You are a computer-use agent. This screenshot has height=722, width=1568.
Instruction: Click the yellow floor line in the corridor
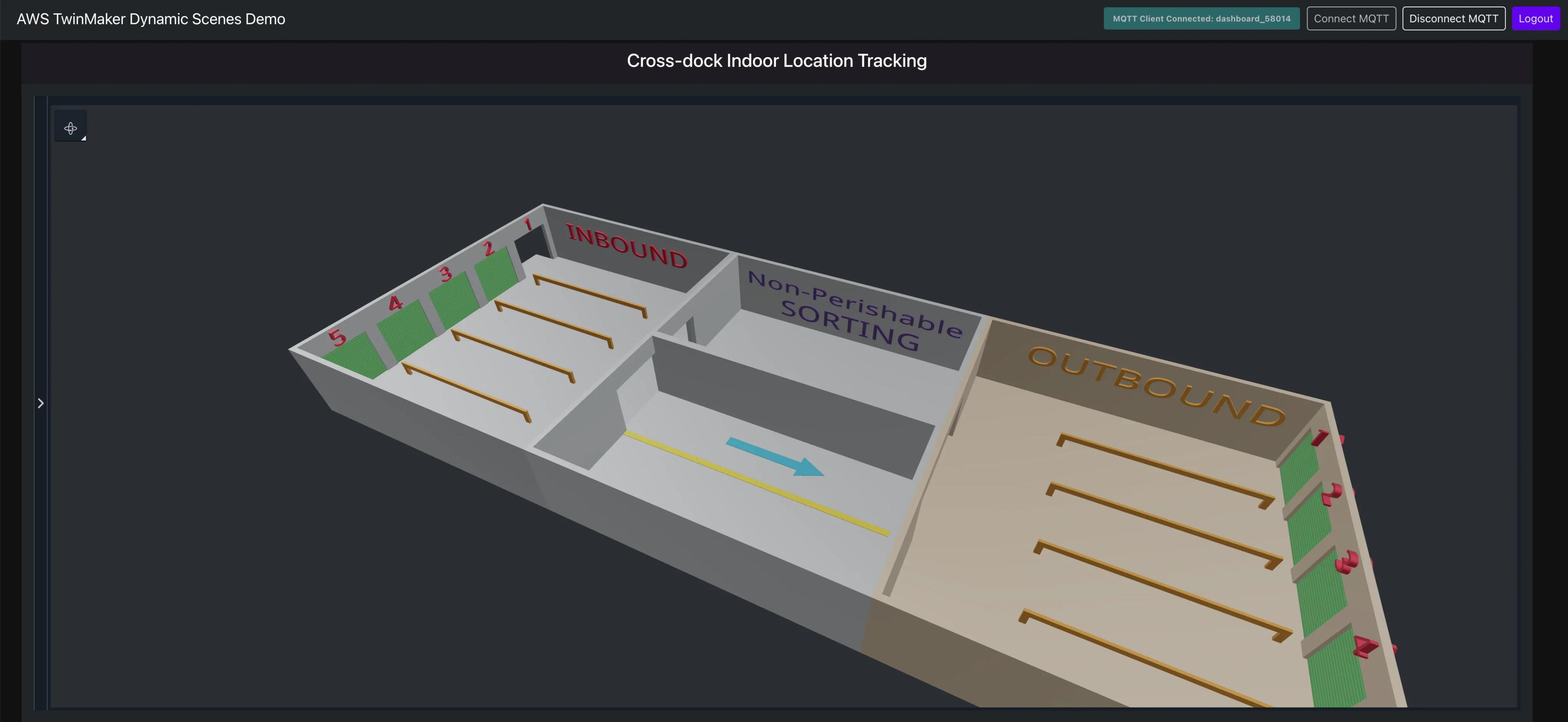757,484
